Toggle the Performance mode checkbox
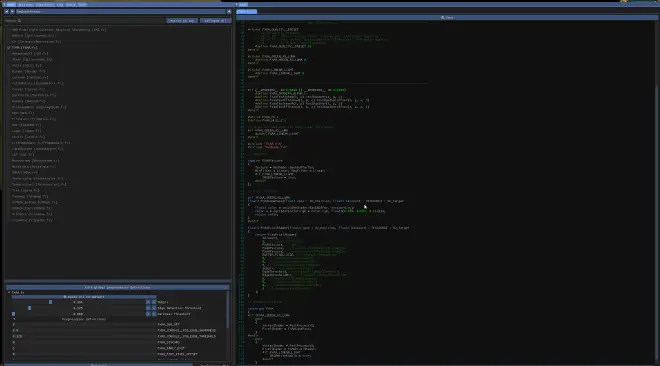Screen dimensions: 660x366 pos(197,364)
